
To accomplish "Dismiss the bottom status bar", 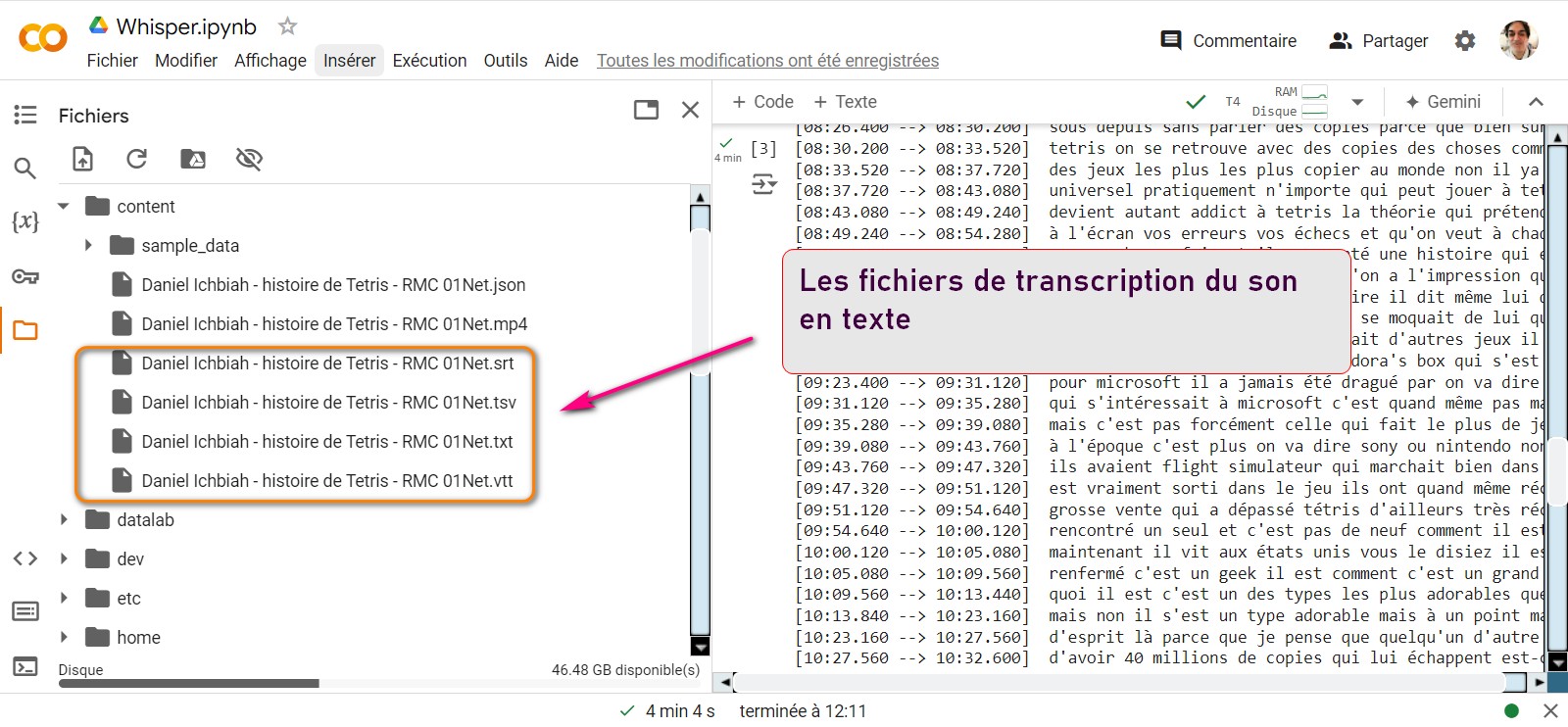I will click(1550, 711).
